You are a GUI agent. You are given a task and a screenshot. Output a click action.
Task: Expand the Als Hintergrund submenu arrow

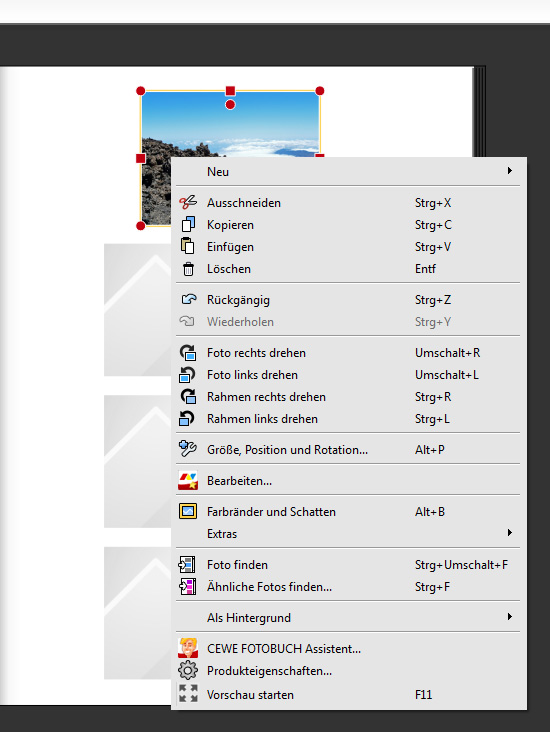510,617
